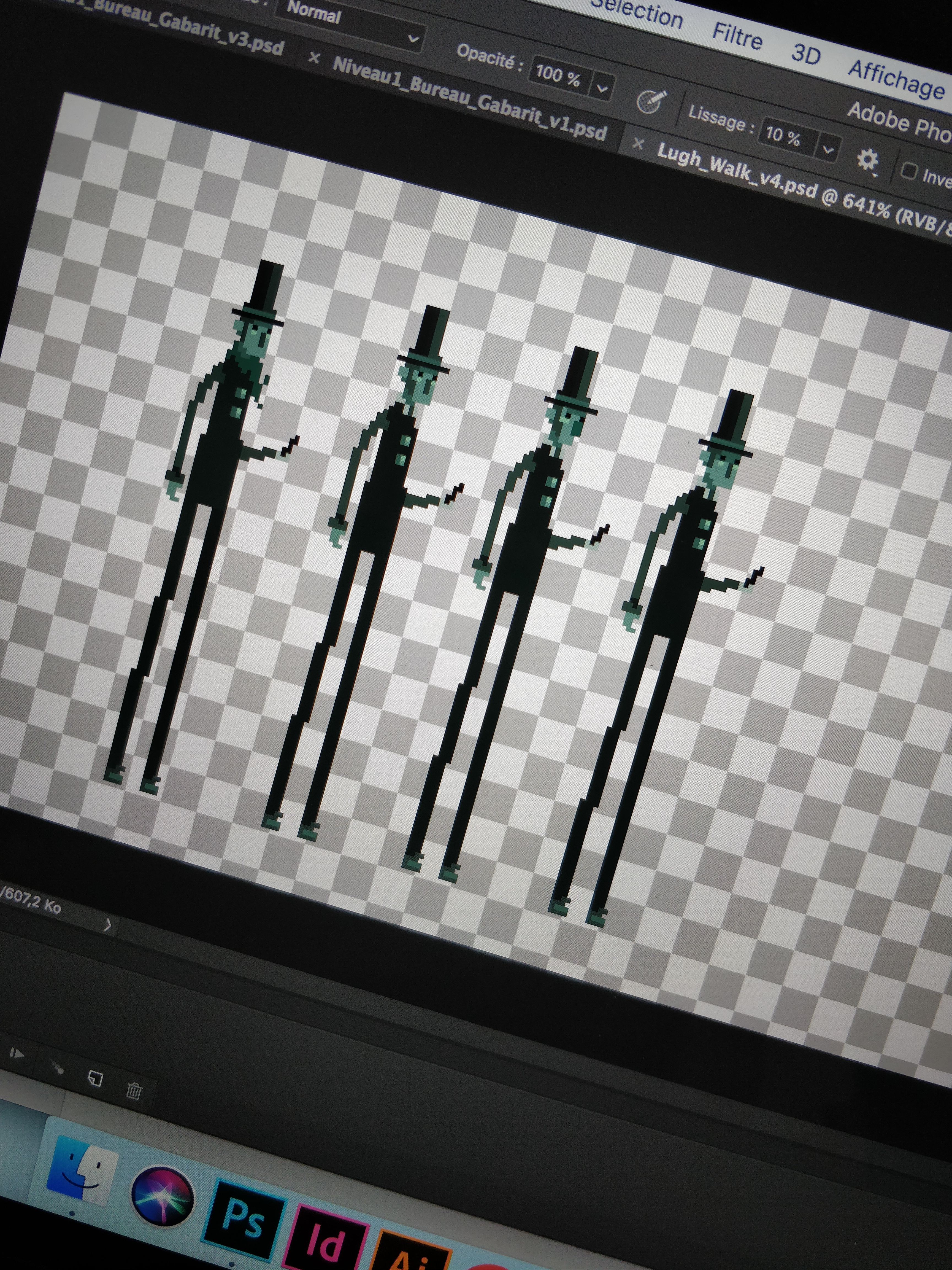The width and height of the screenshot is (952, 1270).
Task: Switch to Niveau1_Bureau_Gabarit_v1.psd tab
Action: pos(469,99)
